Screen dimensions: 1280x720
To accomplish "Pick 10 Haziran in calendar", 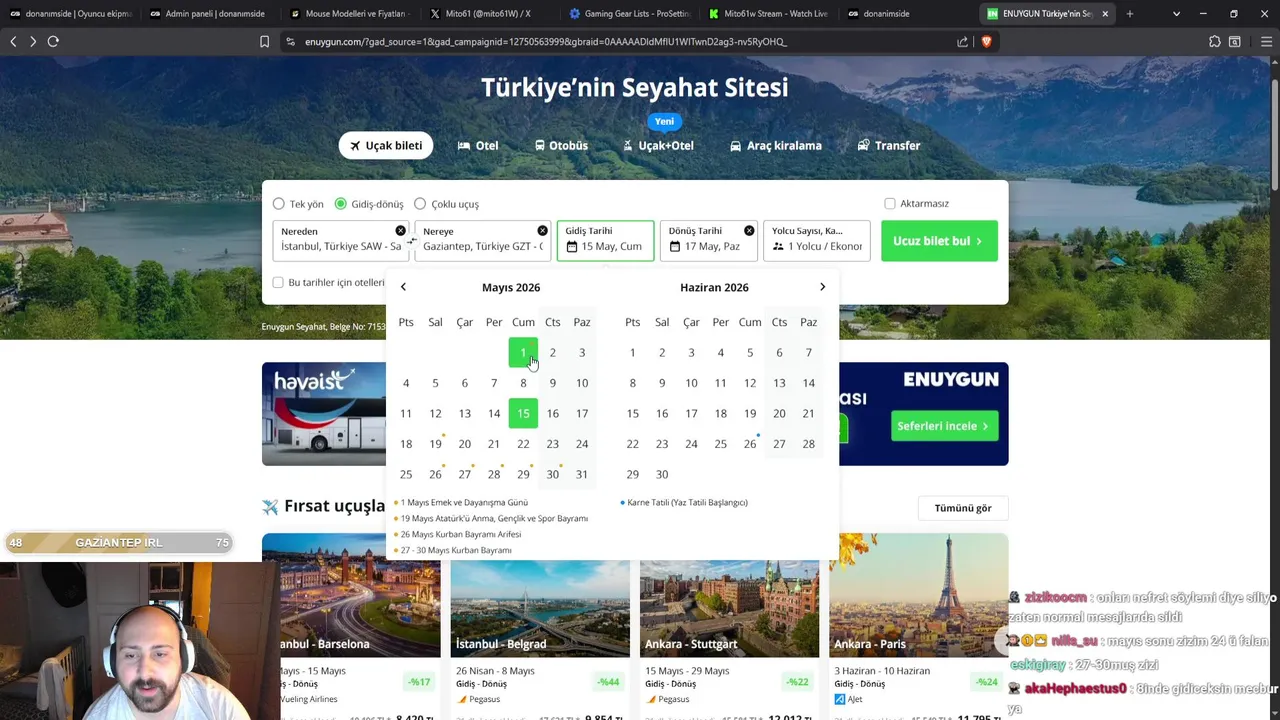I will [x=691, y=383].
